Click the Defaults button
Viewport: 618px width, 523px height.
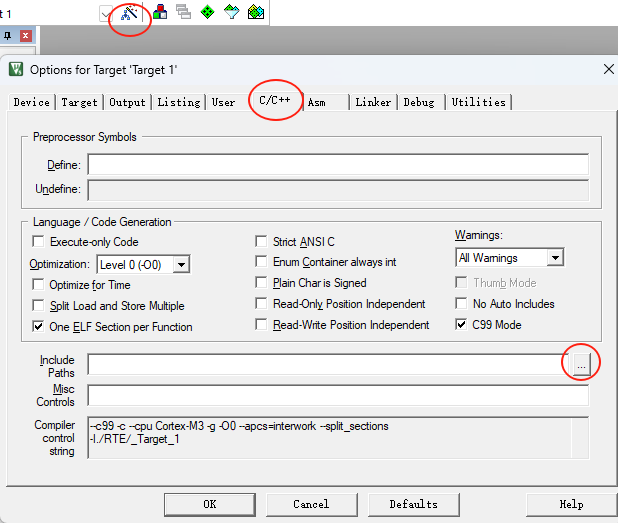(413, 504)
